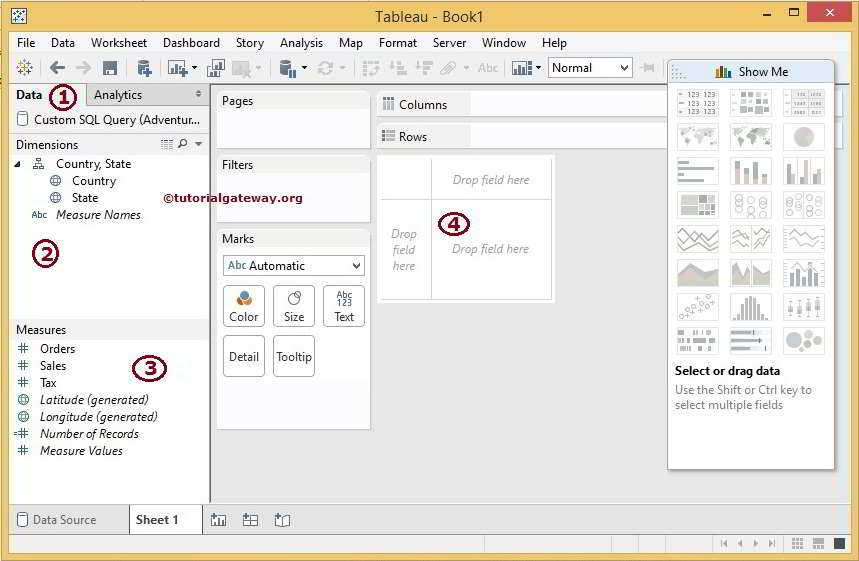
Task: Toggle the Show Me panel header
Action: click(x=751, y=72)
